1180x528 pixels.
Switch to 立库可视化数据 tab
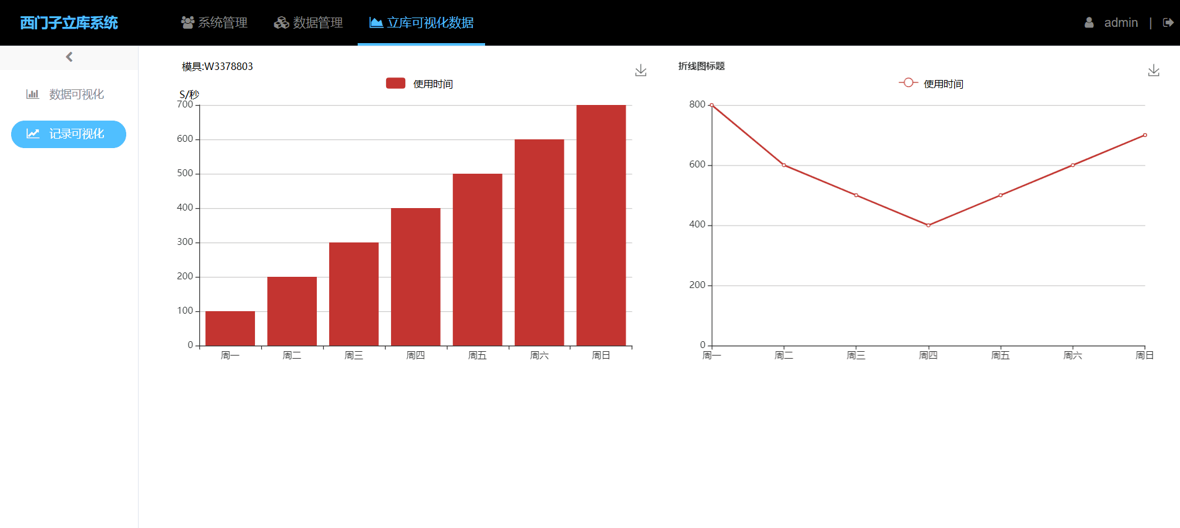pos(421,23)
